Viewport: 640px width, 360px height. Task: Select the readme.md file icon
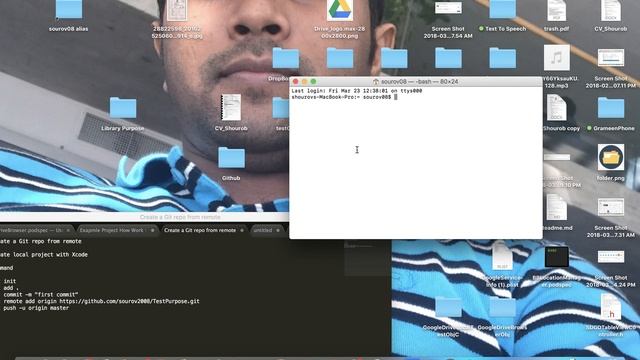pyautogui.click(x=556, y=207)
